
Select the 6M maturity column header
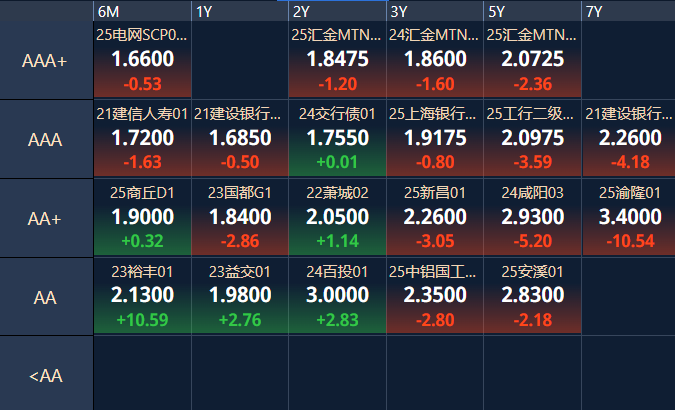click(142, 11)
